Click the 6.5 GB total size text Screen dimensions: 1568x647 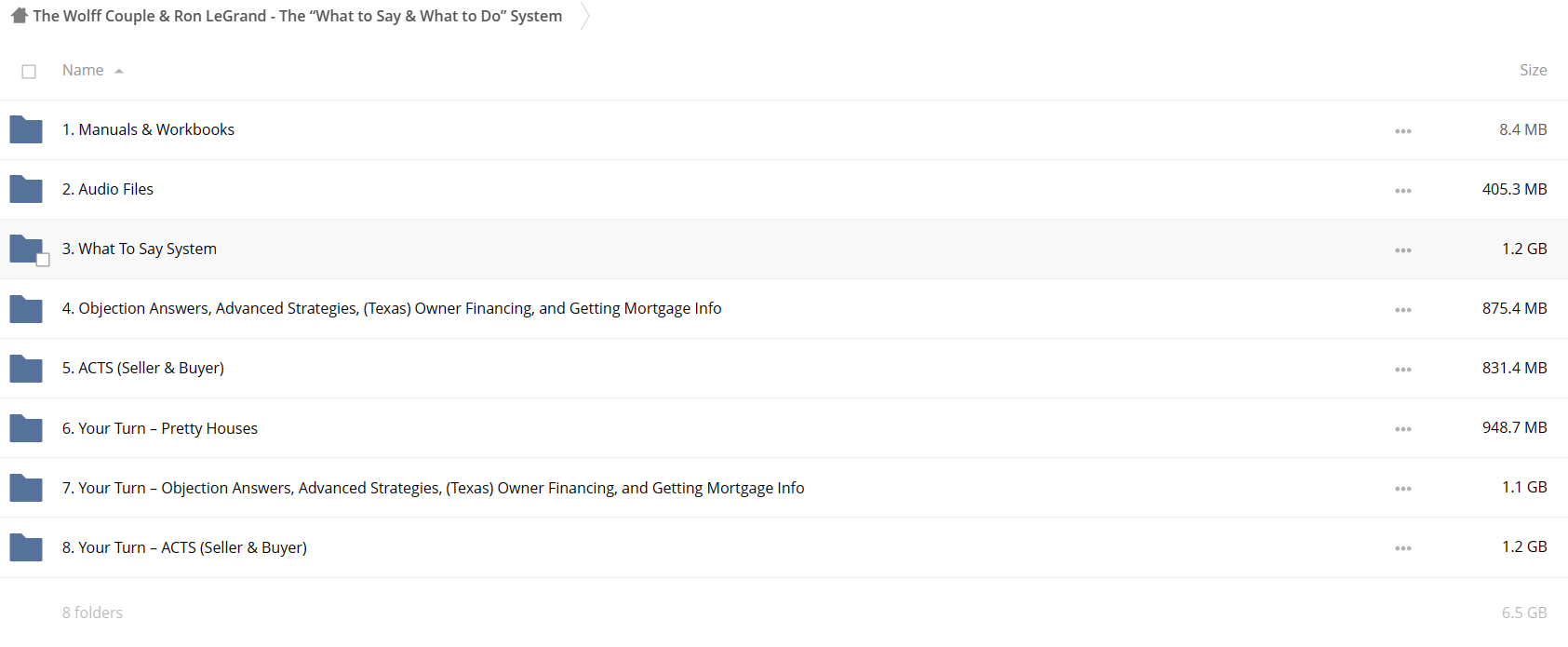coord(1524,613)
